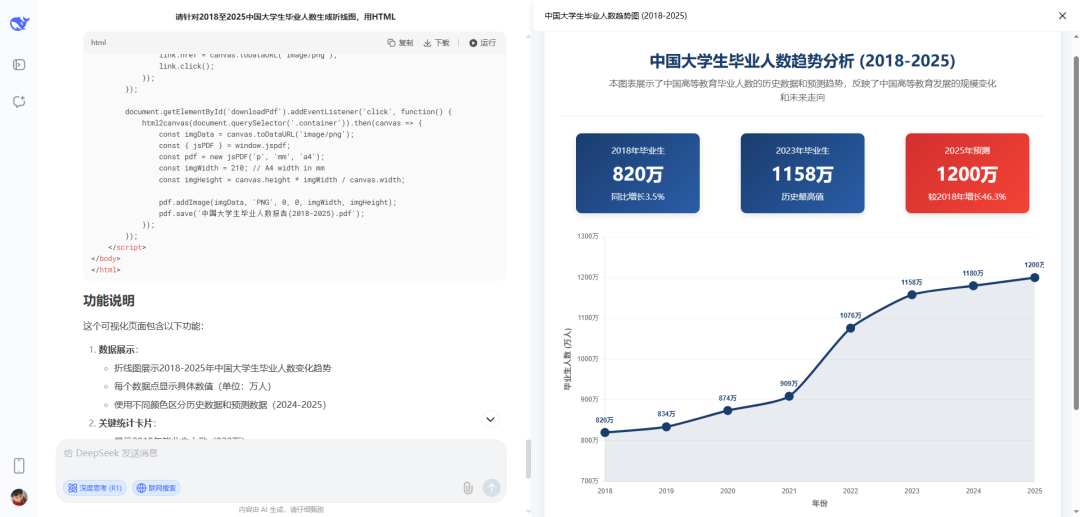
Task: Click the 2021 data point 909万
Action: tap(789, 397)
